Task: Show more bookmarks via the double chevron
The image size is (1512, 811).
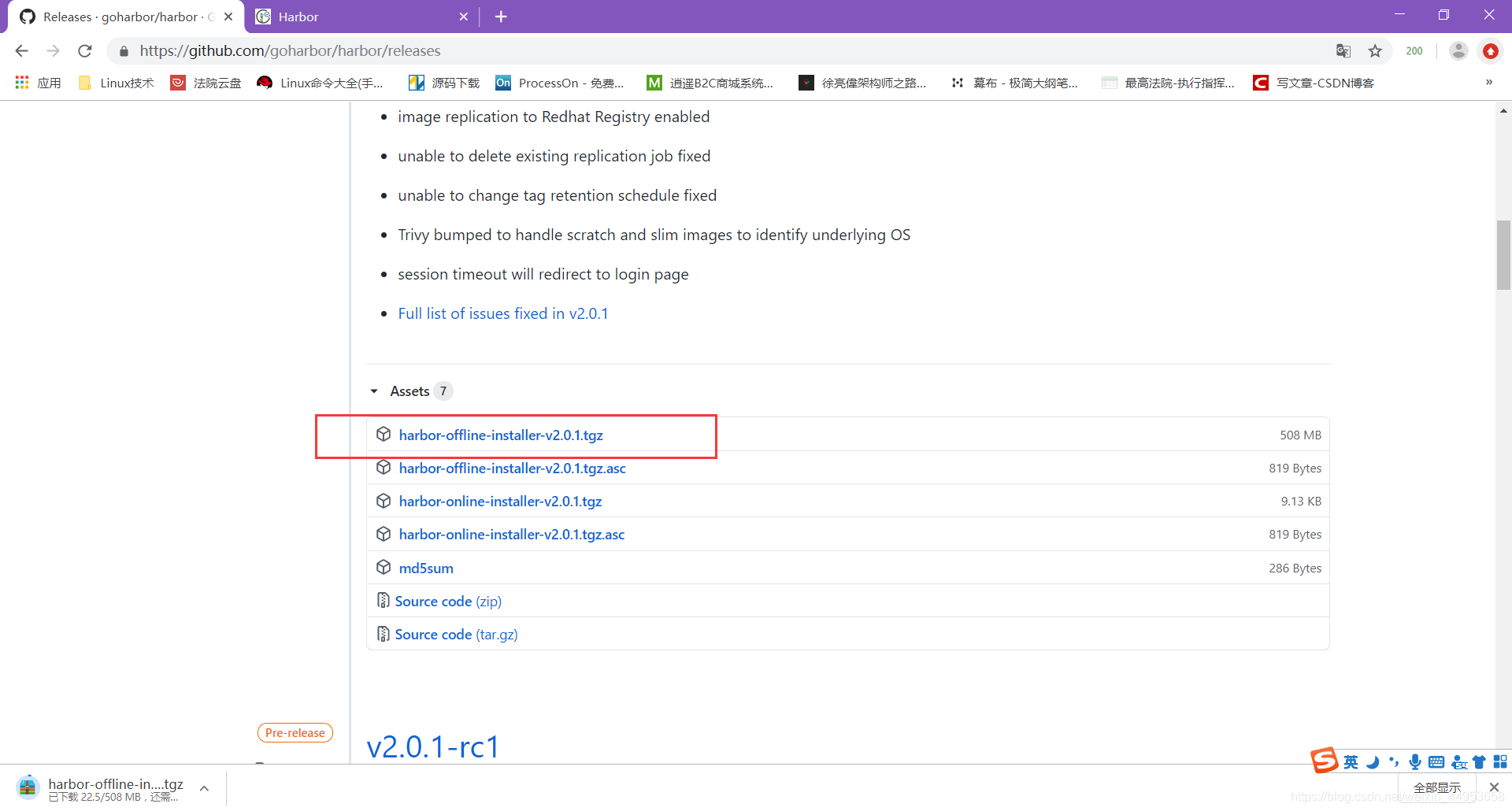Action: click(1488, 83)
